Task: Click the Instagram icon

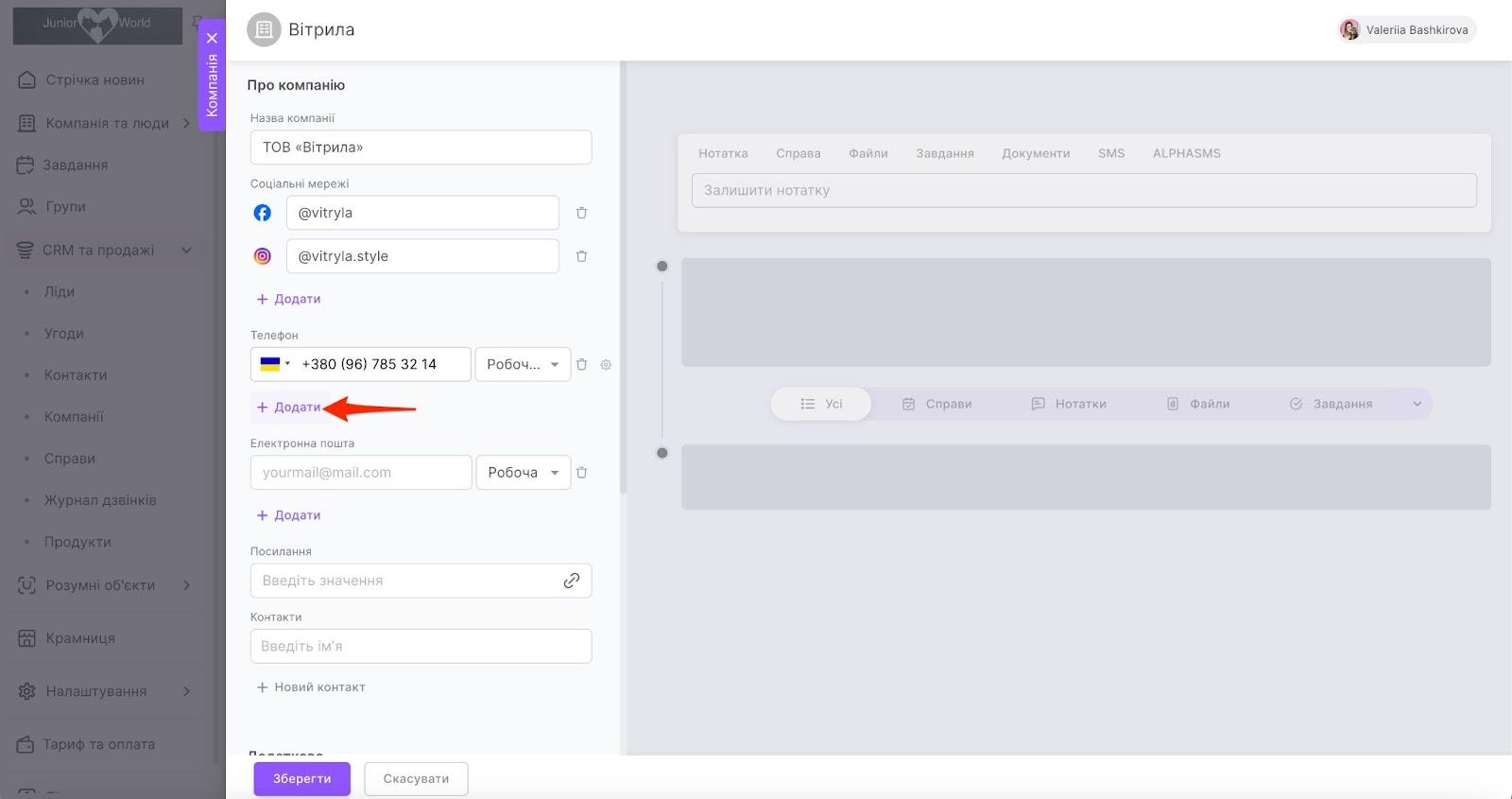Action: (263, 256)
